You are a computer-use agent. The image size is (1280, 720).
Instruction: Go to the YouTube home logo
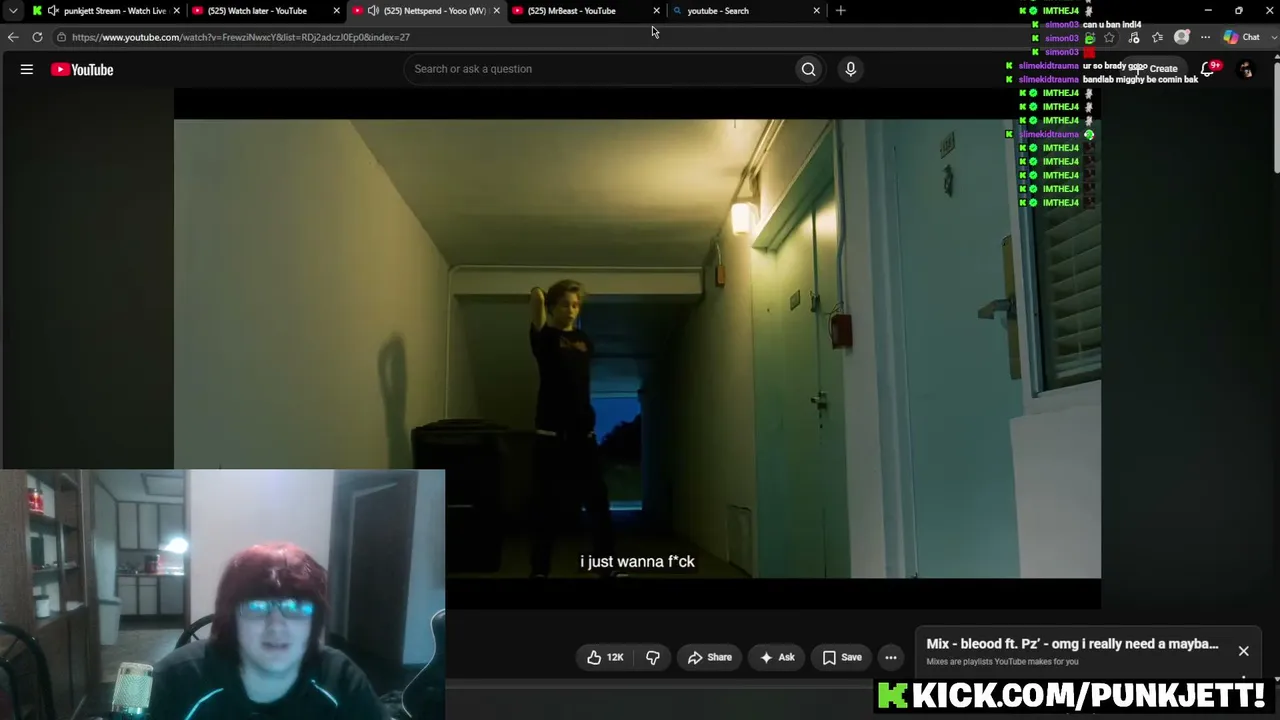coord(82,69)
